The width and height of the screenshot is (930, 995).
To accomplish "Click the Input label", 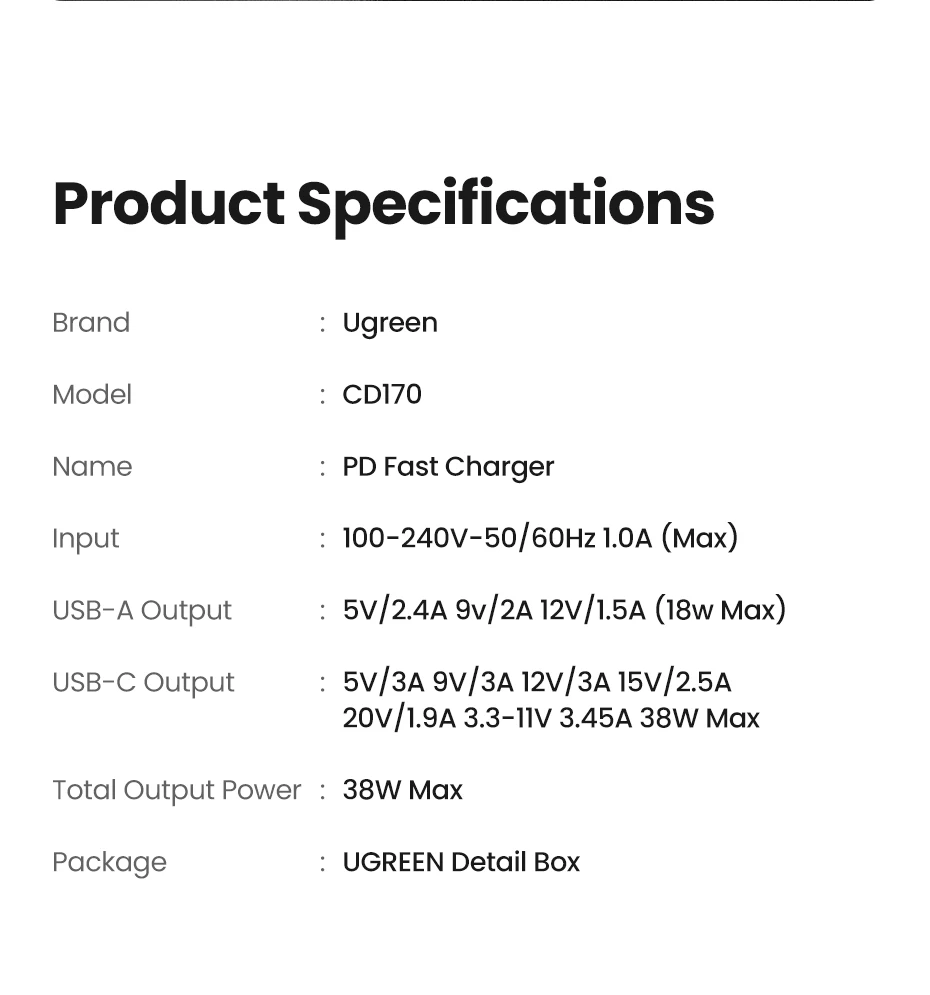I will pyautogui.click(x=86, y=539).
